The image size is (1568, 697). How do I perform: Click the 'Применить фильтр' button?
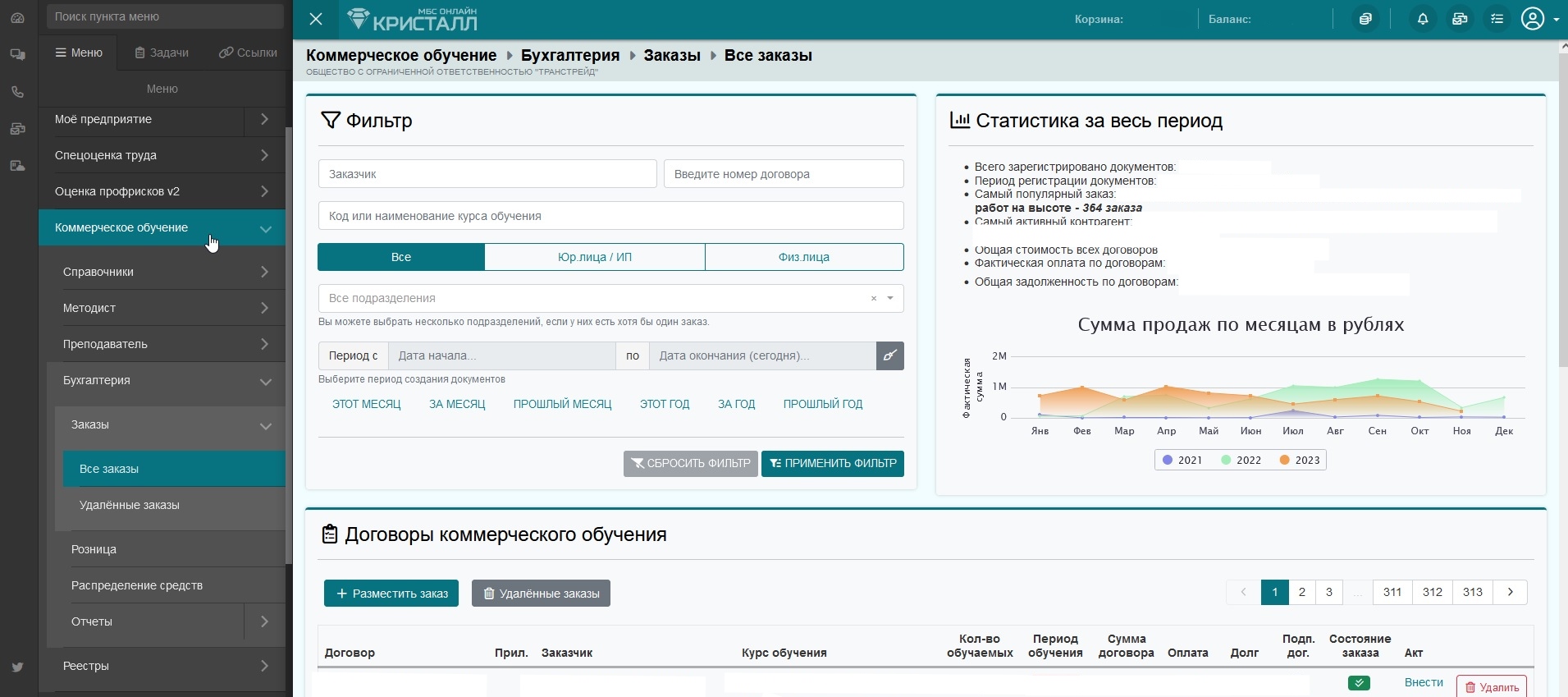(x=832, y=463)
